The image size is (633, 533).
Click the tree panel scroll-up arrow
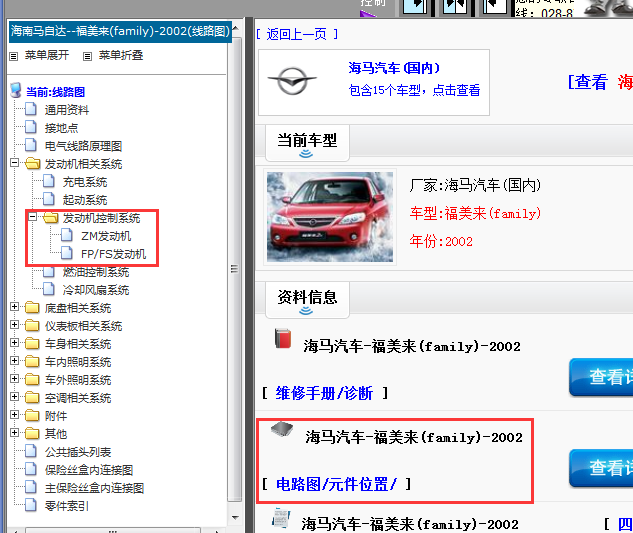coord(235,28)
